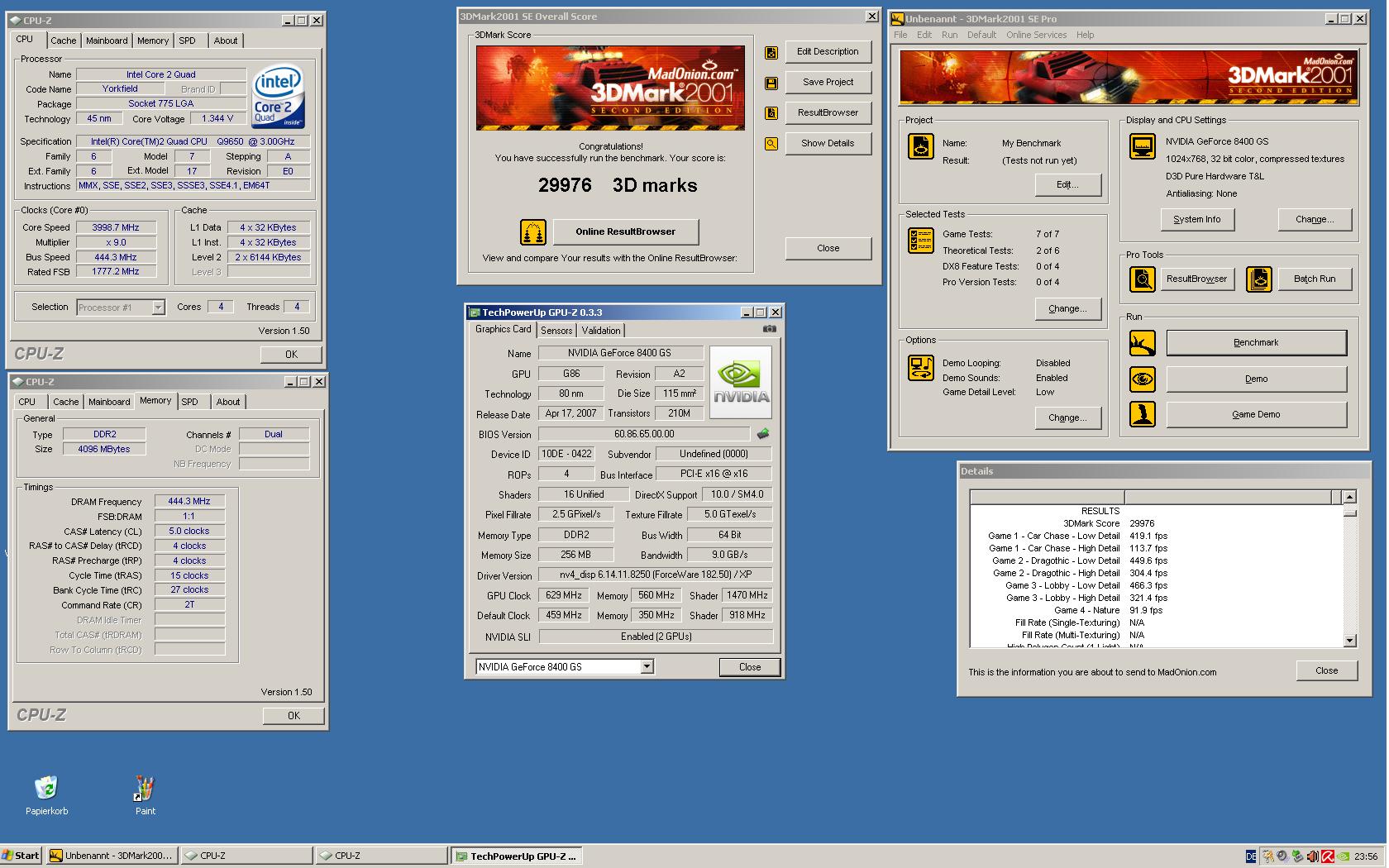Click the Details list scroll down arrow
This screenshot has height=868, width=1389.
click(1349, 640)
